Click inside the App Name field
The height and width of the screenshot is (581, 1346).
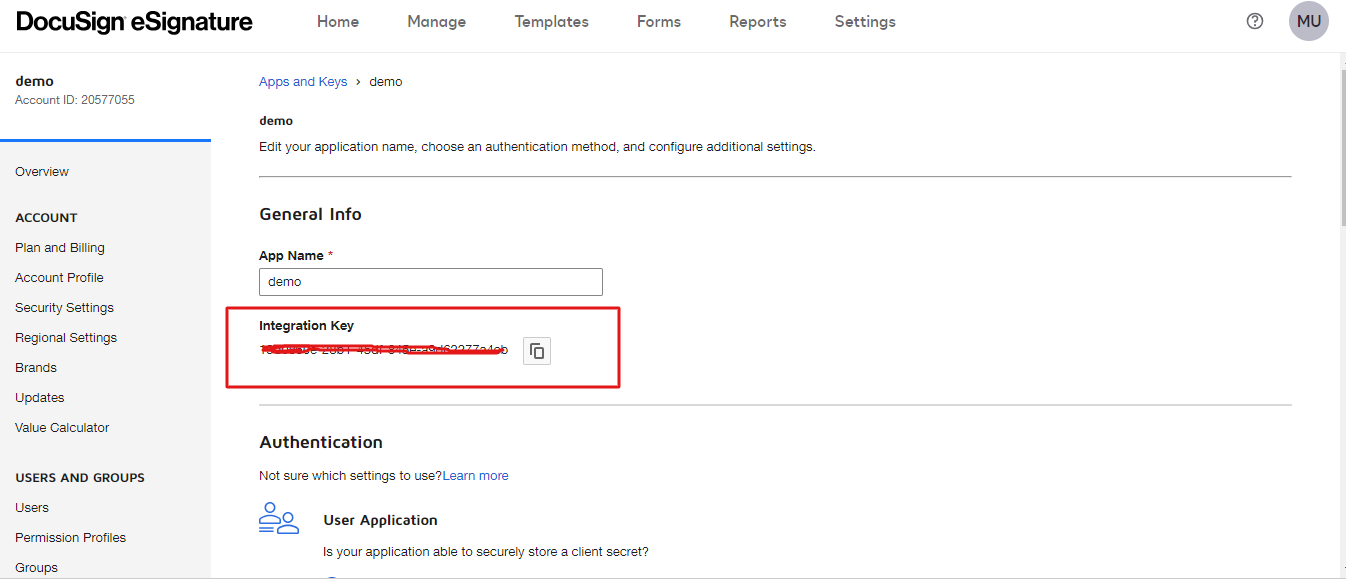[x=430, y=282]
